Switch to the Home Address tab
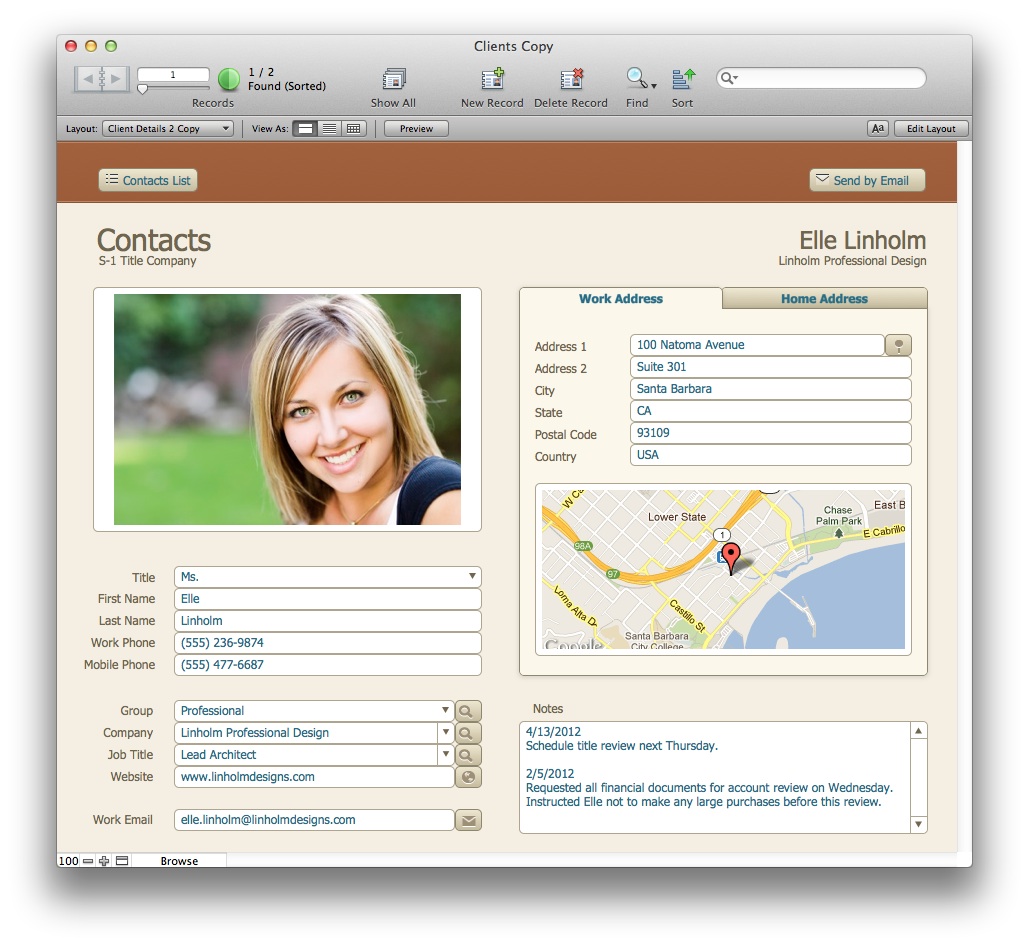The width and height of the screenshot is (1029, 946). 824,298
